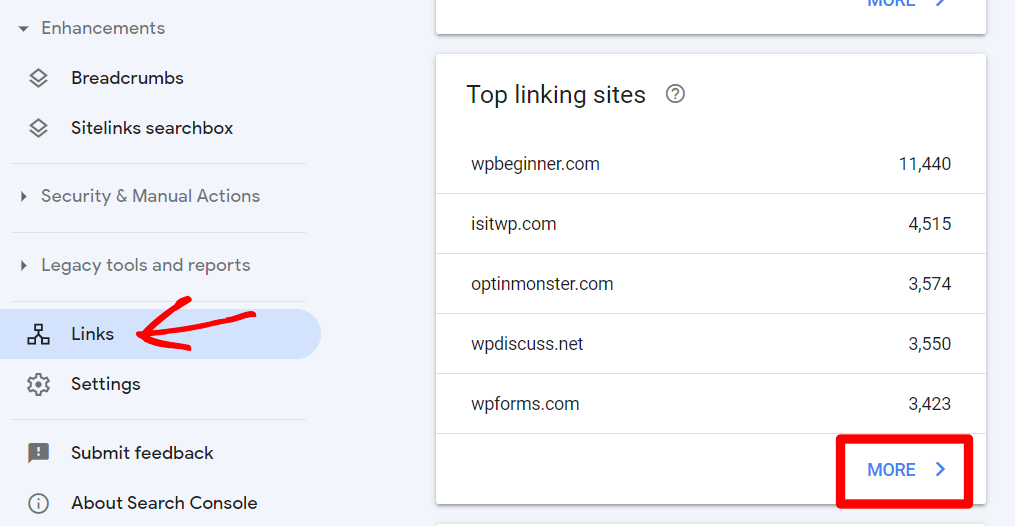Collapse the Enhancements section
1015x526 pixels.
(x=24, y=29)
